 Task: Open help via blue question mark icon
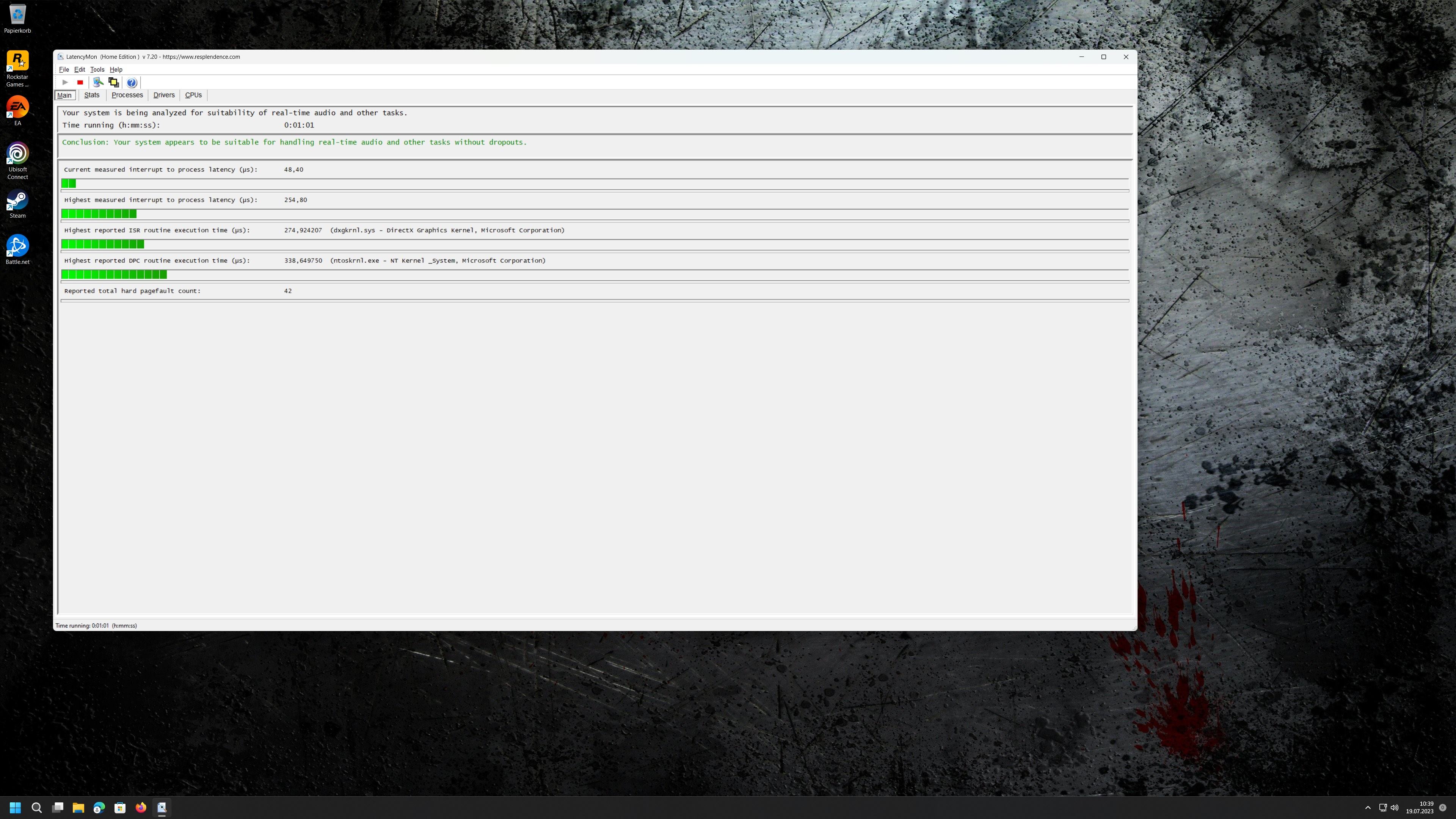[132, 83]
